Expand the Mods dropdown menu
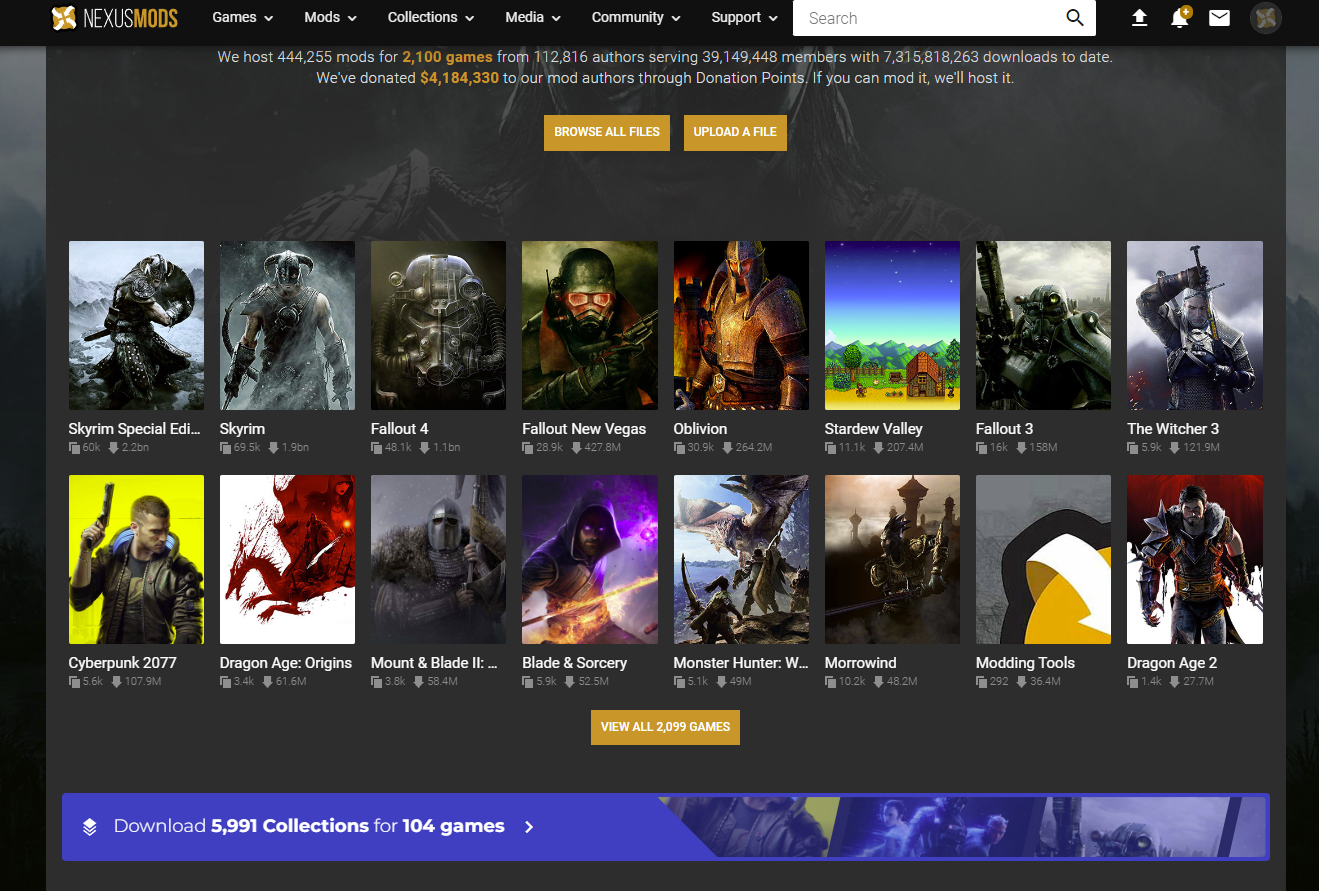 pos(331,17)
